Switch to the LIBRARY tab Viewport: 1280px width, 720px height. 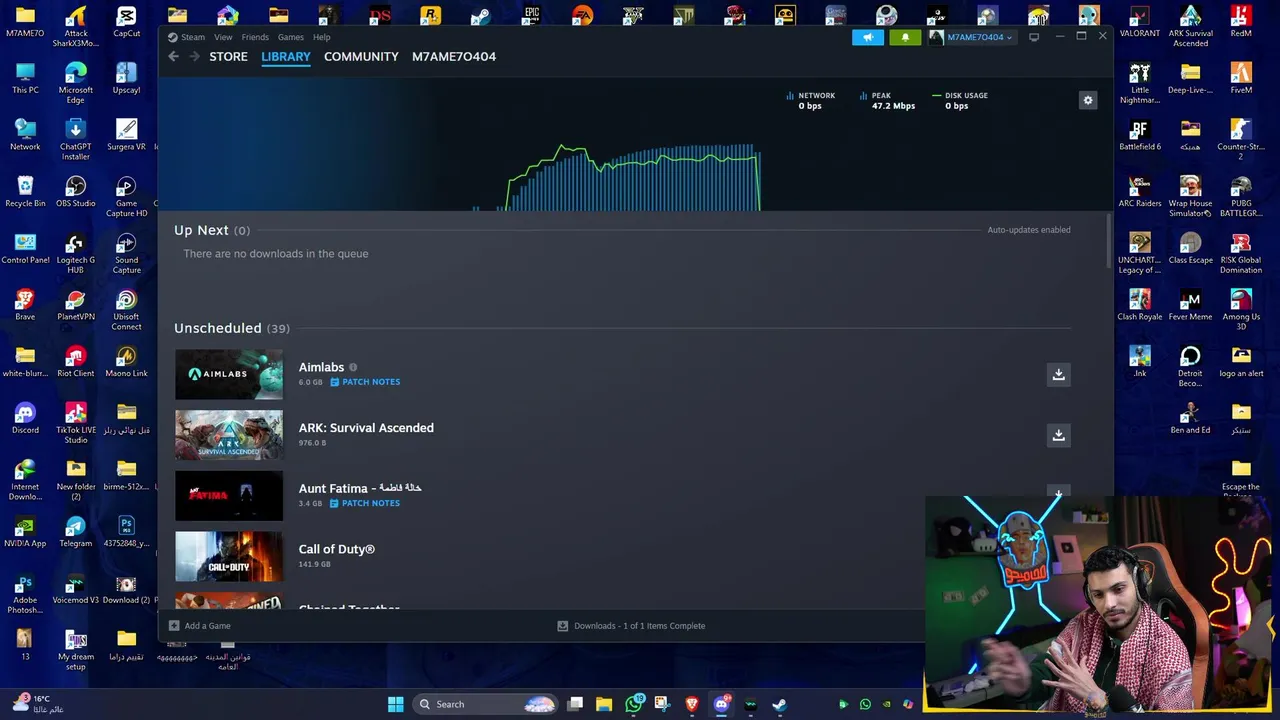(286, 57)
